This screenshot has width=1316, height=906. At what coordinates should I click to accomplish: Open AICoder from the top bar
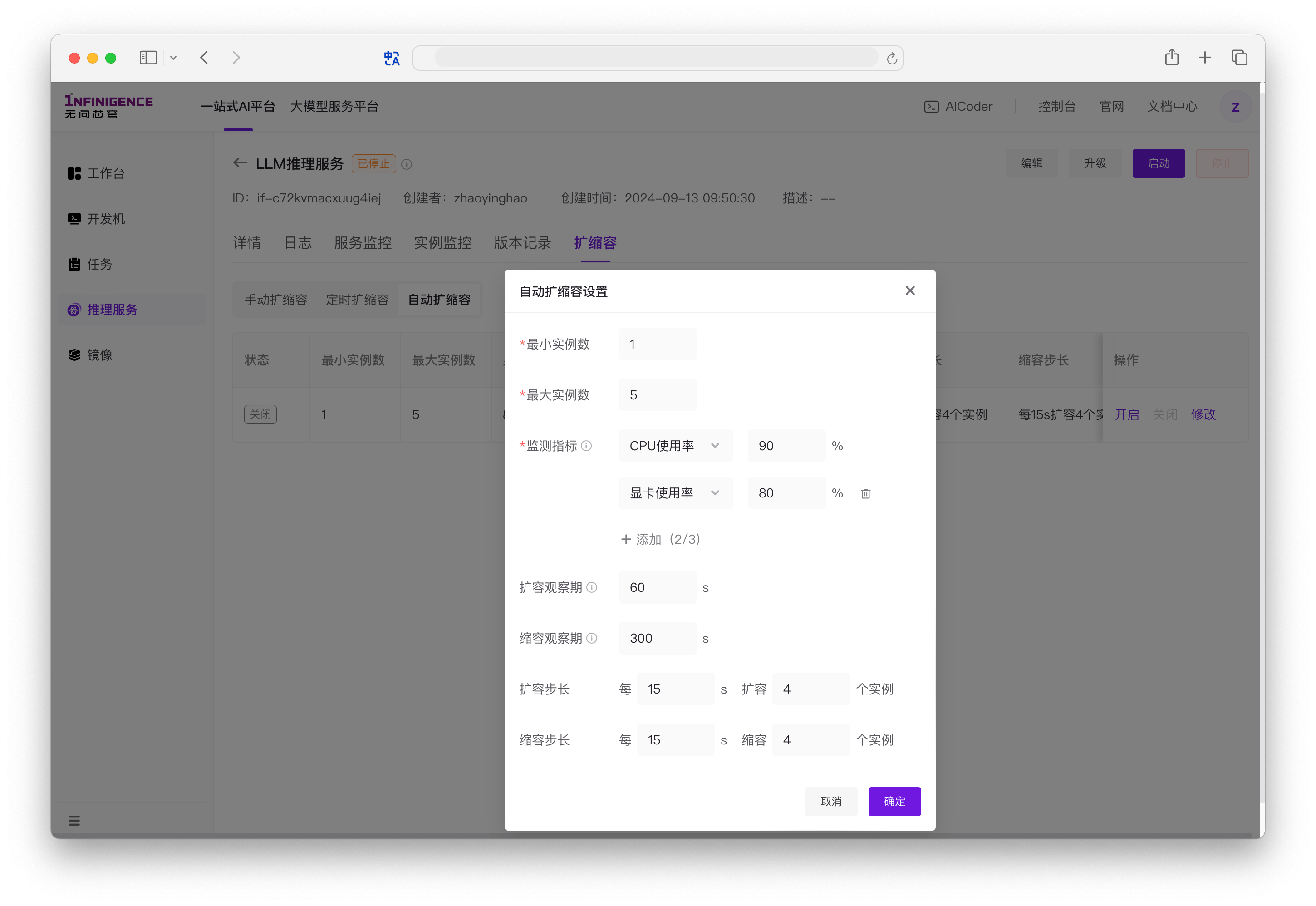pyautogui.click(x=958, y=106)
